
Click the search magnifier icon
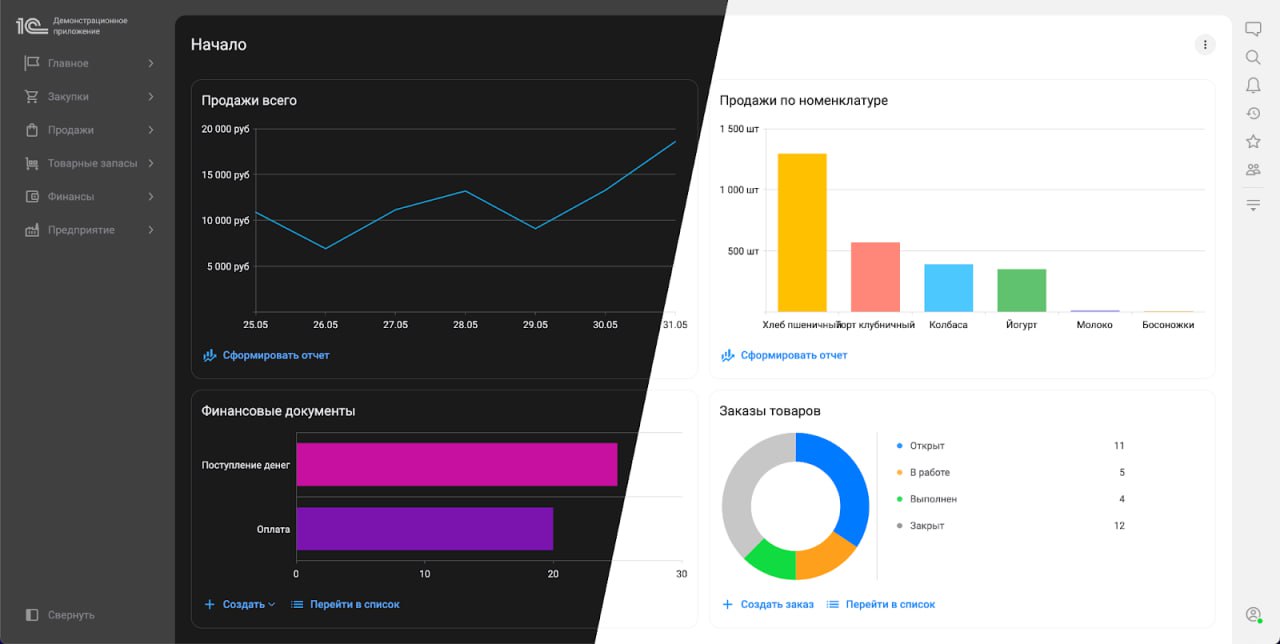pyautogui.click(x=1253, y=58)
